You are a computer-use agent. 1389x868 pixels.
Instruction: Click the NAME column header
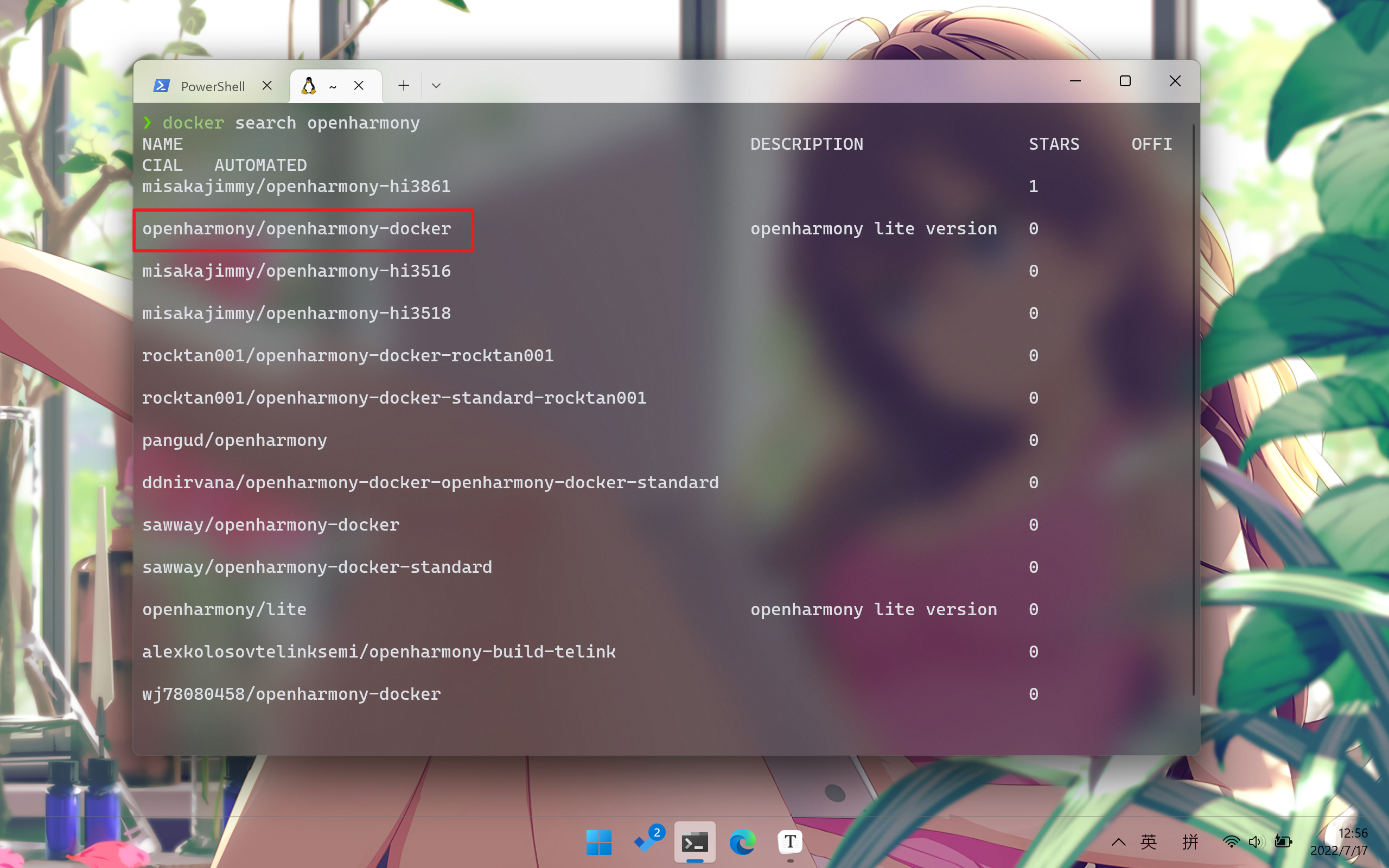(x=162, y=144)
